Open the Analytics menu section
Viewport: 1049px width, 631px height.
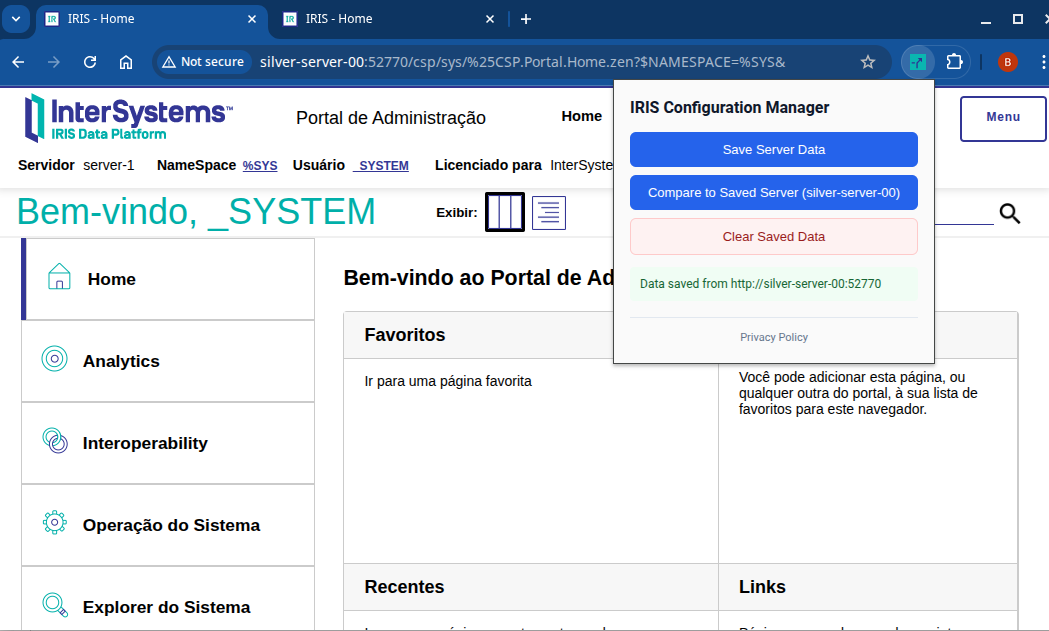[x=121, y=361]
